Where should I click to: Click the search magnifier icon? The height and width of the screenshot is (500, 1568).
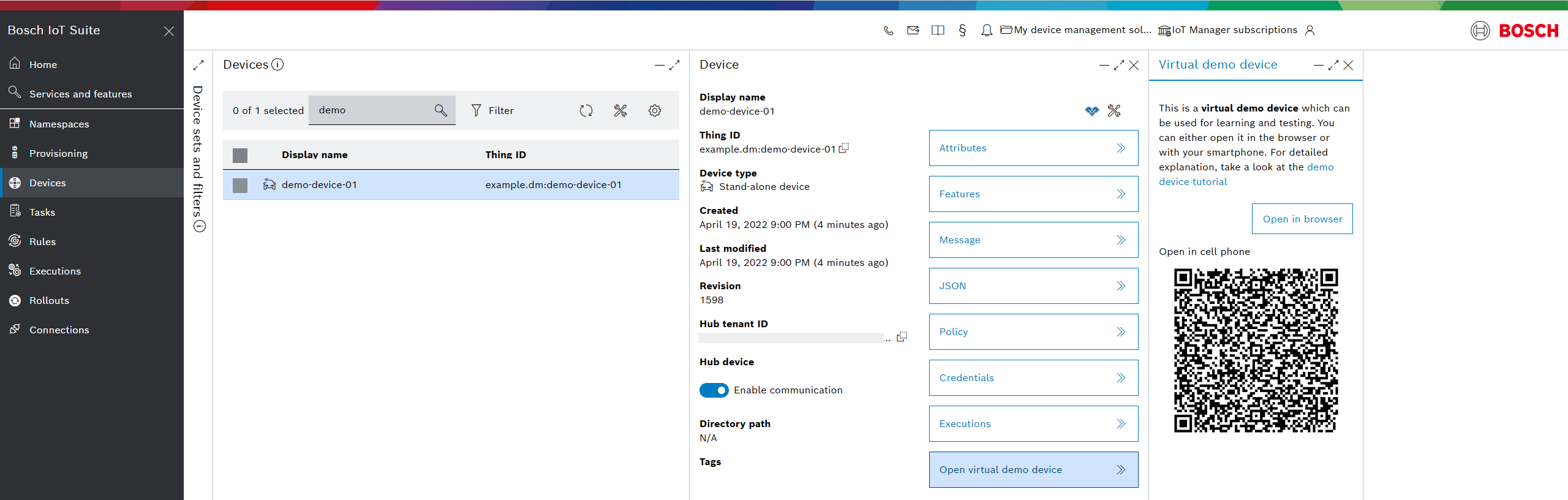(x=440, y=110)
